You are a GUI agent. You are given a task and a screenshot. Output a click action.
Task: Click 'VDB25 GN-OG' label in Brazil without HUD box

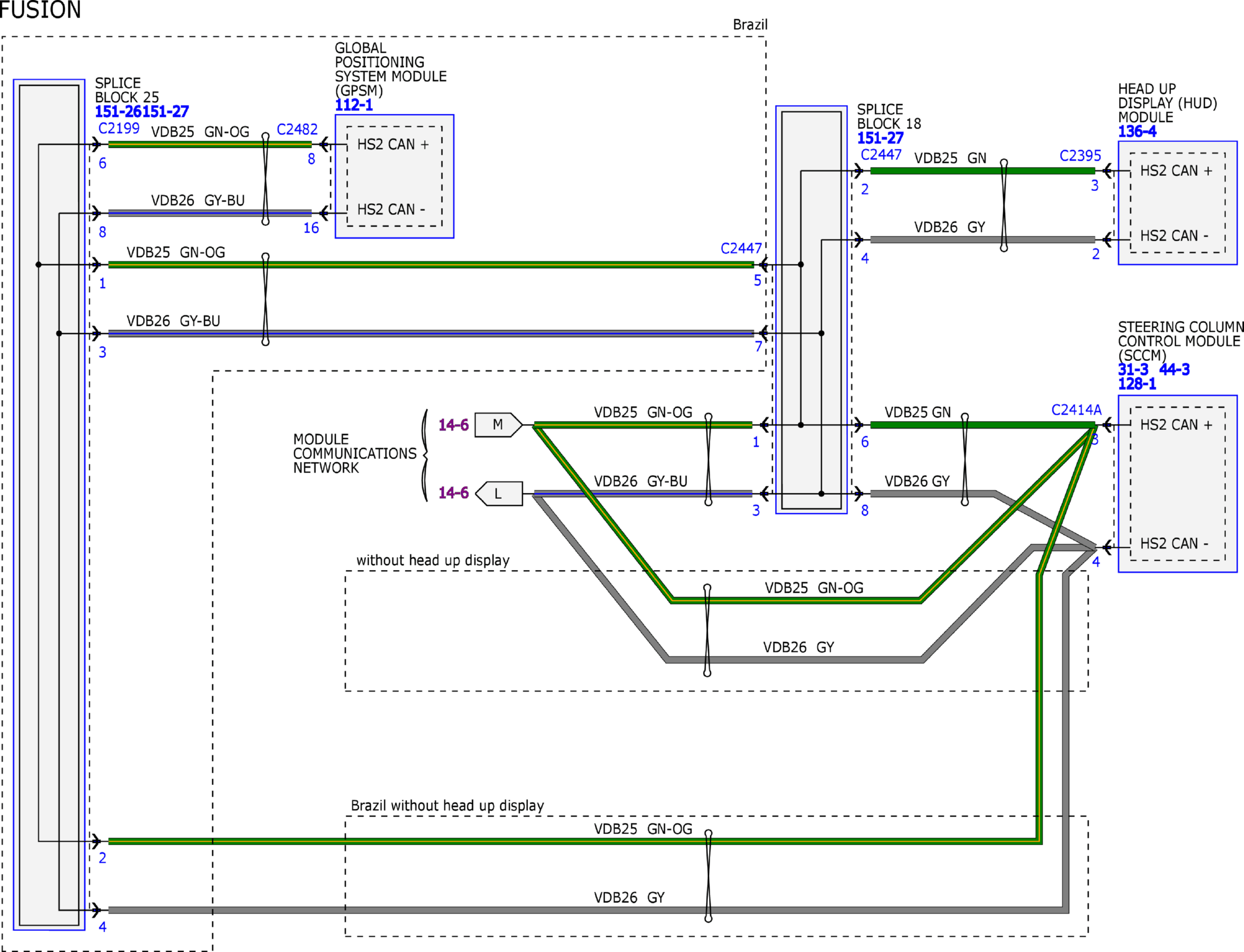pos(643,829)
